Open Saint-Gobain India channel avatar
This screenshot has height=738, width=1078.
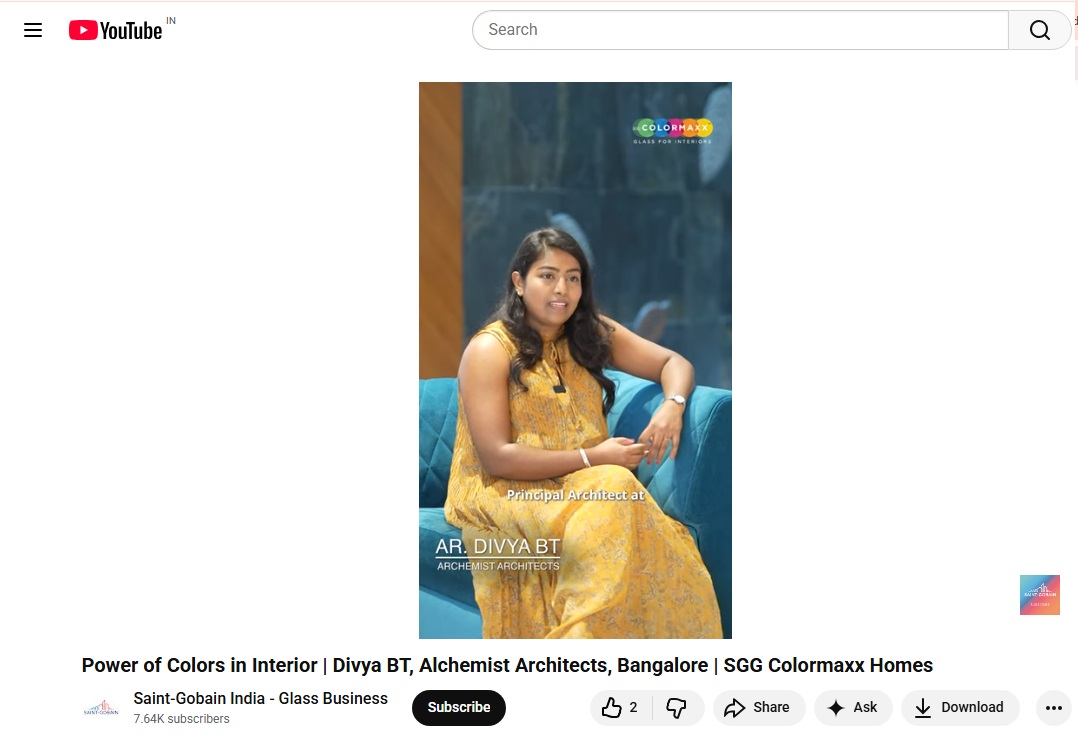(x=101, y=707)
